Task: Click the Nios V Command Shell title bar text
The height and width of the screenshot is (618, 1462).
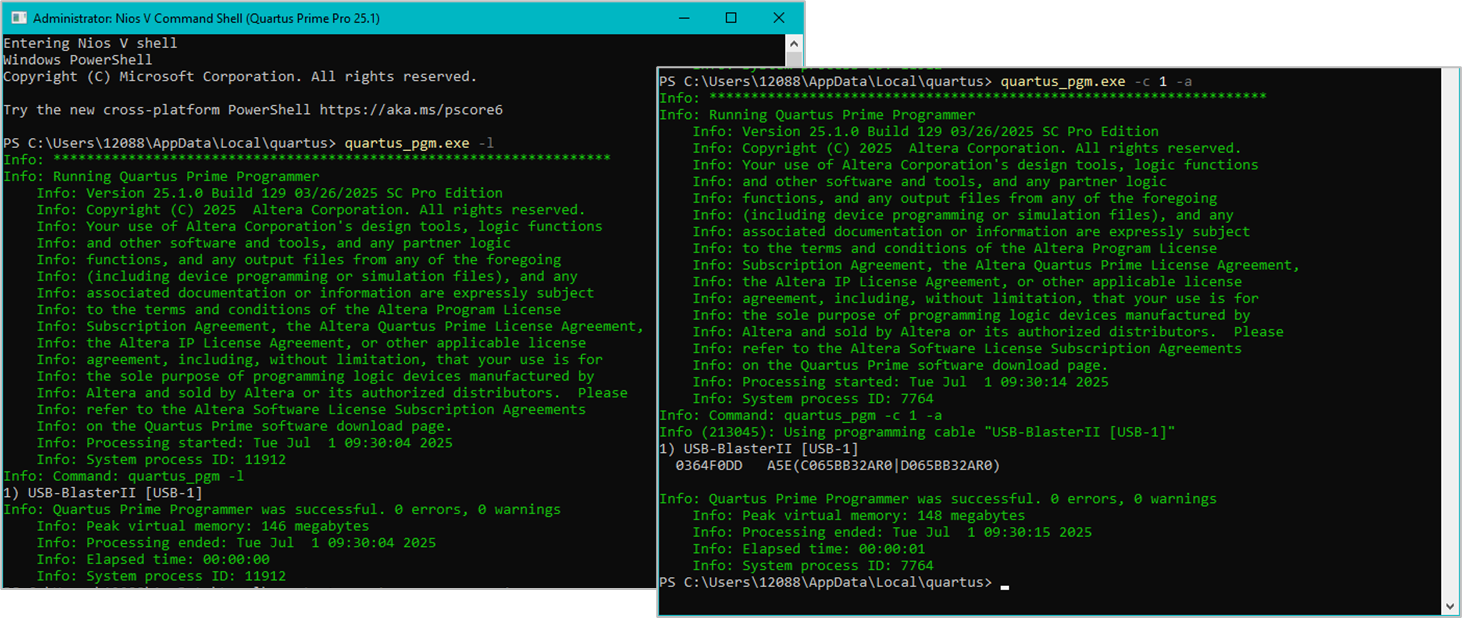Action: 206,18
